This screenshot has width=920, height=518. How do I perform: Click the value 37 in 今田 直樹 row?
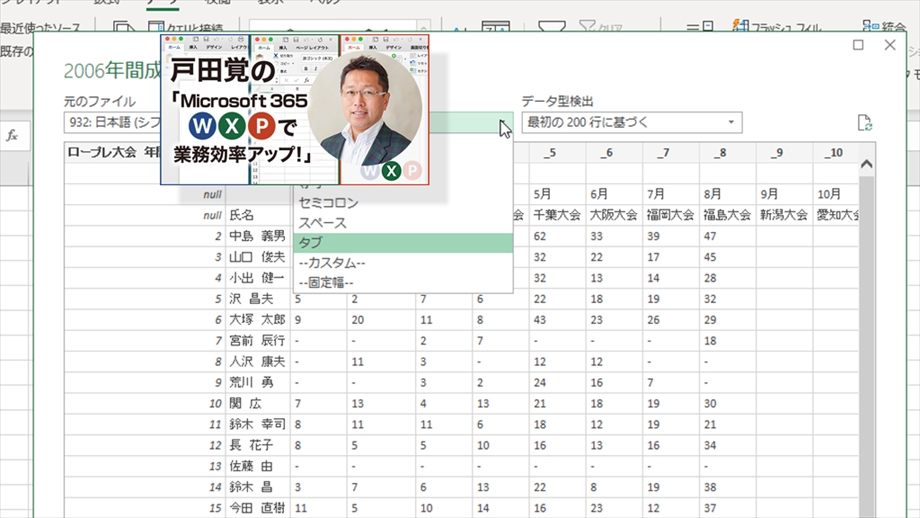[710, 509]
